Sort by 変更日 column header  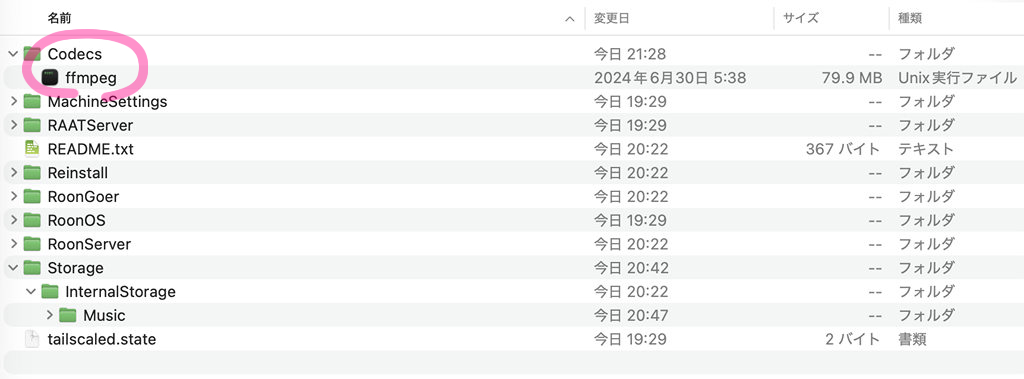tap(611, 18)
